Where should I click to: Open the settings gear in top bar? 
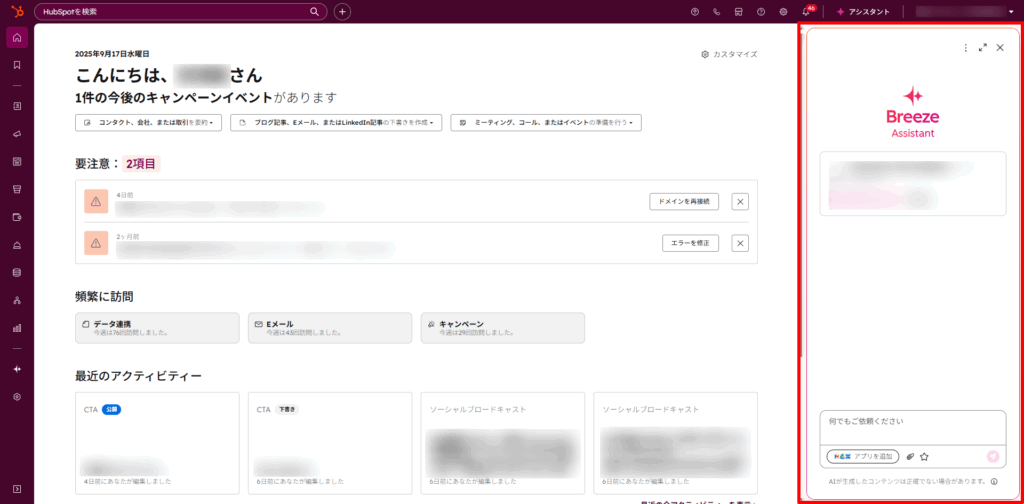pos(783,12)
